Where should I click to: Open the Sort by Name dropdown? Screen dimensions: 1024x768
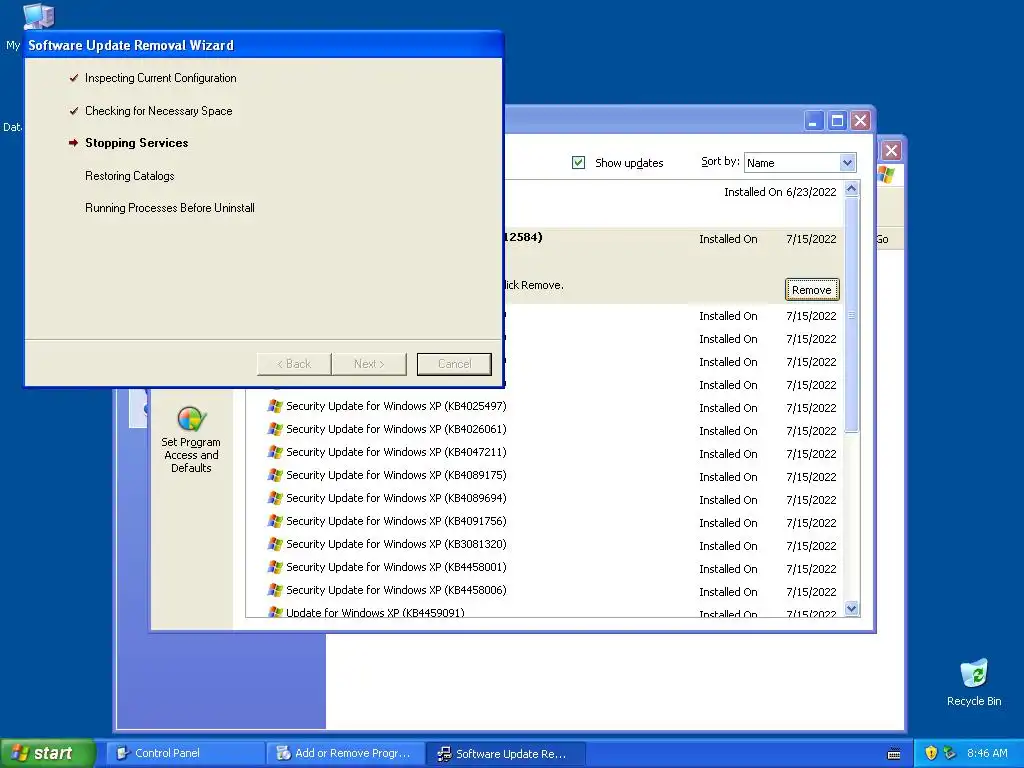800,163
